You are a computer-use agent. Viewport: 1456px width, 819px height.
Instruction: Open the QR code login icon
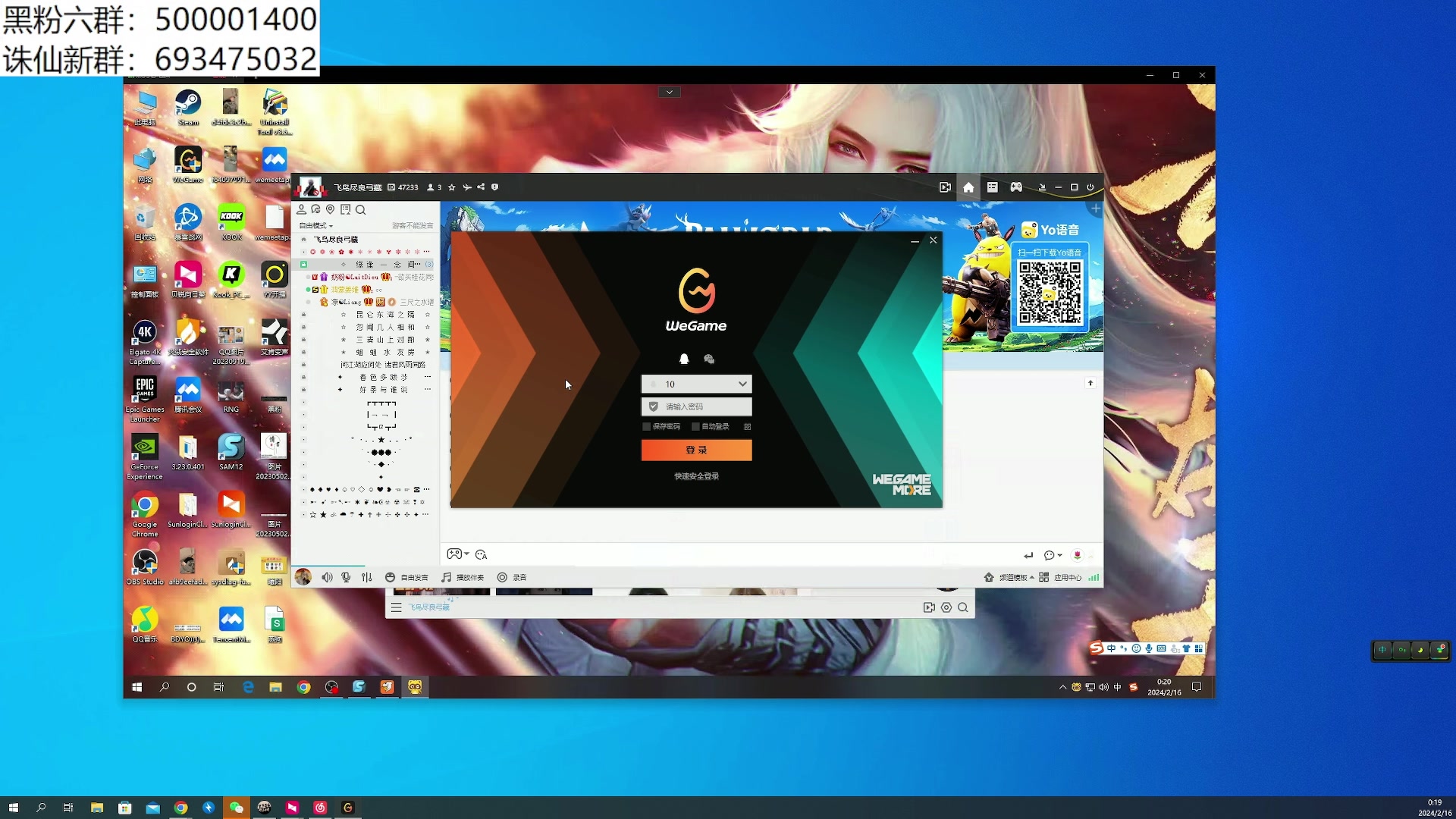pyautogui.click(x=747, y=427)
